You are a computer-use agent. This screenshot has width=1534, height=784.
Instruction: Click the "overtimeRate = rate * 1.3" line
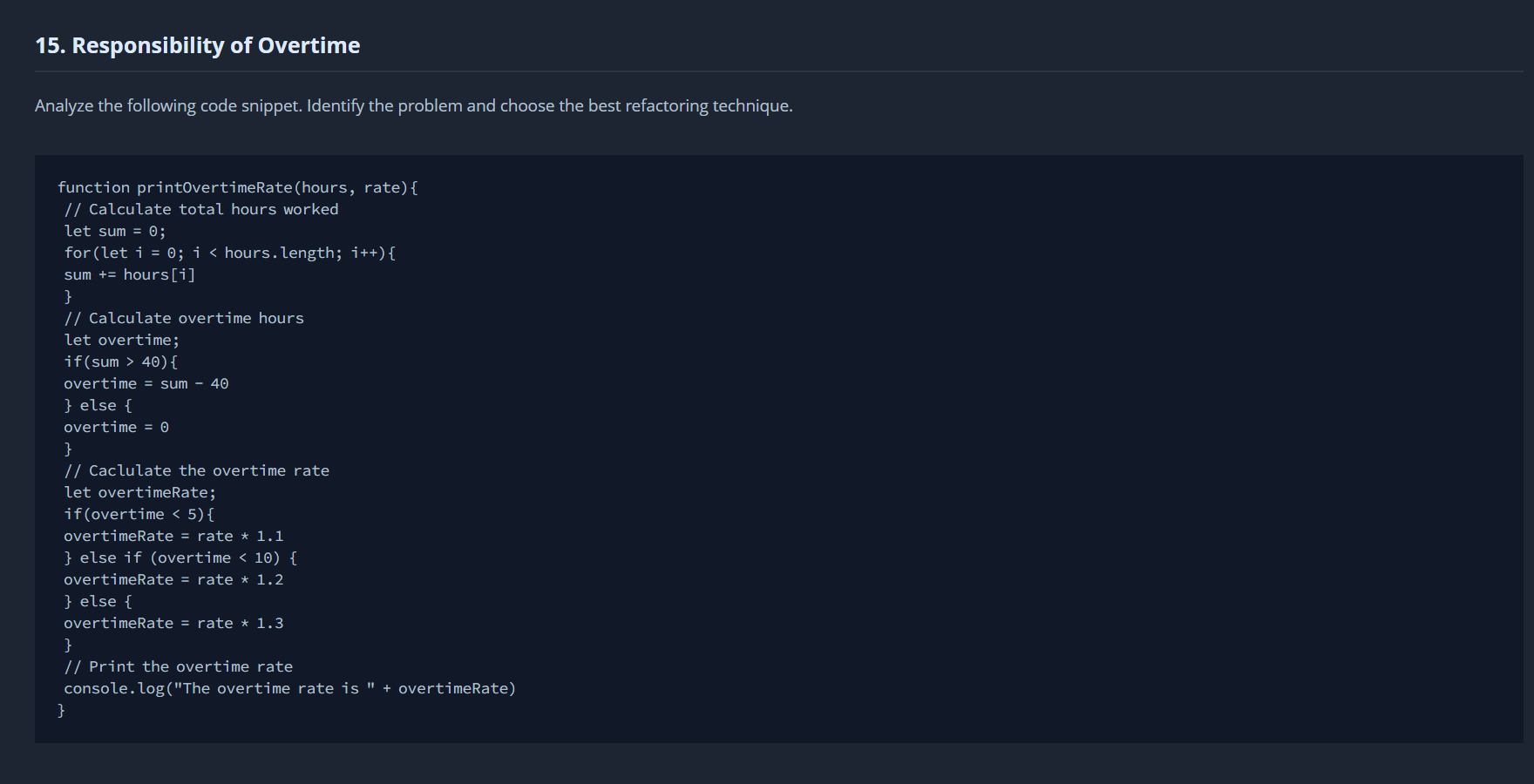pyautogui.click(x=173, y=623)
